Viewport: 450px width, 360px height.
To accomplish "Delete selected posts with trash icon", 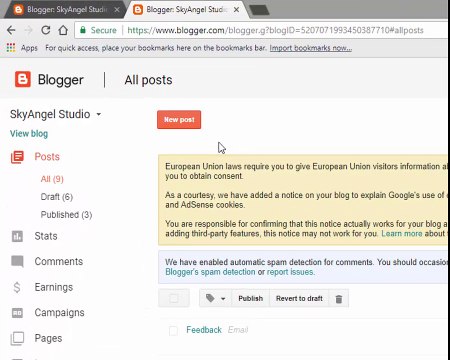I will (x=339, y=299).
